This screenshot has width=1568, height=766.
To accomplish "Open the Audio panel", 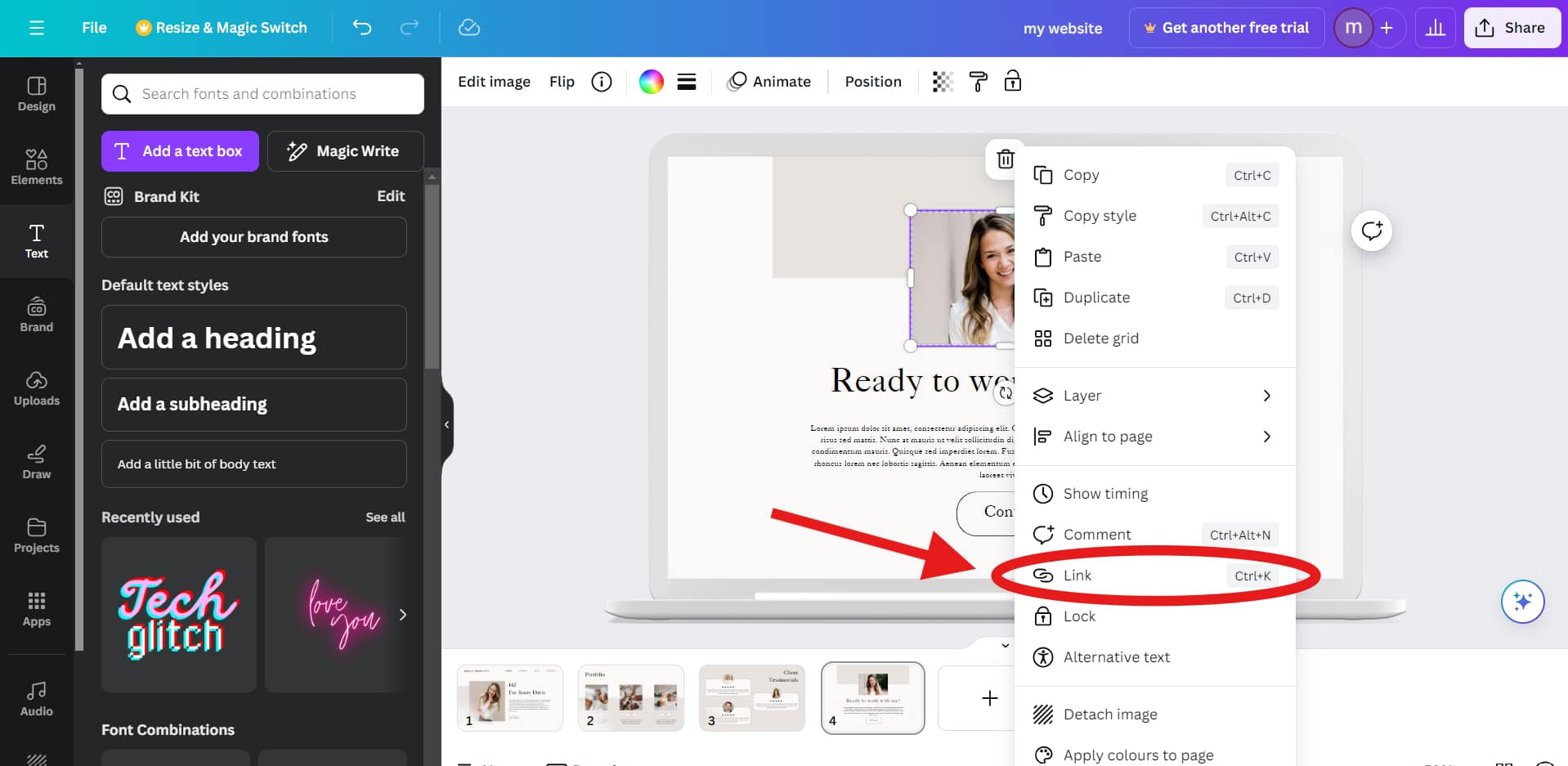I will pyautogui.click(x=36, y=697).
